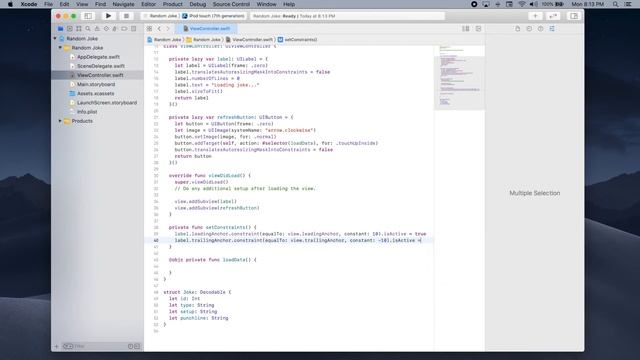Viewport: 640px width, 360px height.
Task: Open AppDelegate.swift in the navigator
Action: pyautogui.click(x=98, y=57)
